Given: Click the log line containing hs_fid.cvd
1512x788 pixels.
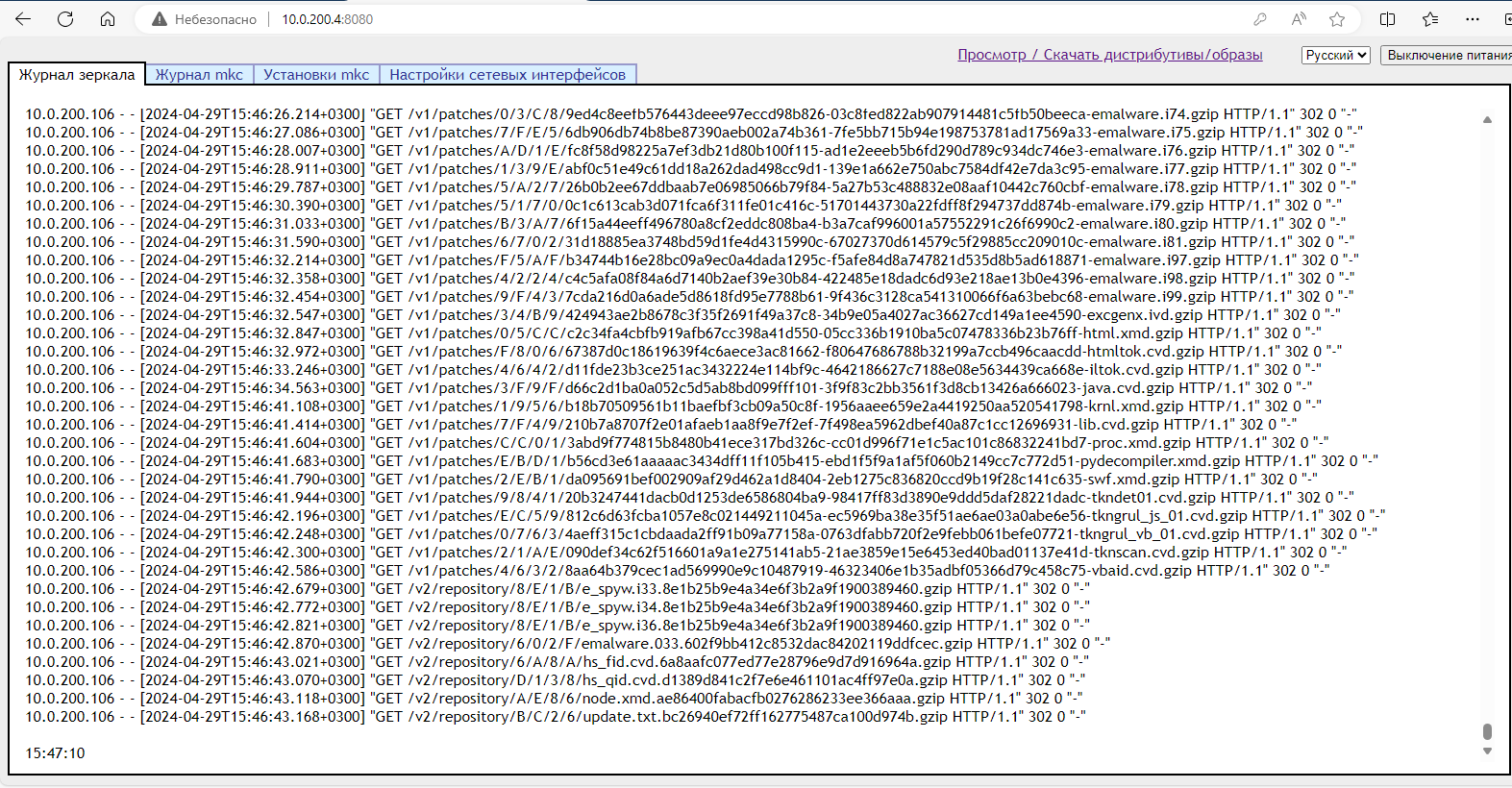Looking at the screenshot, I should (557, 662).
